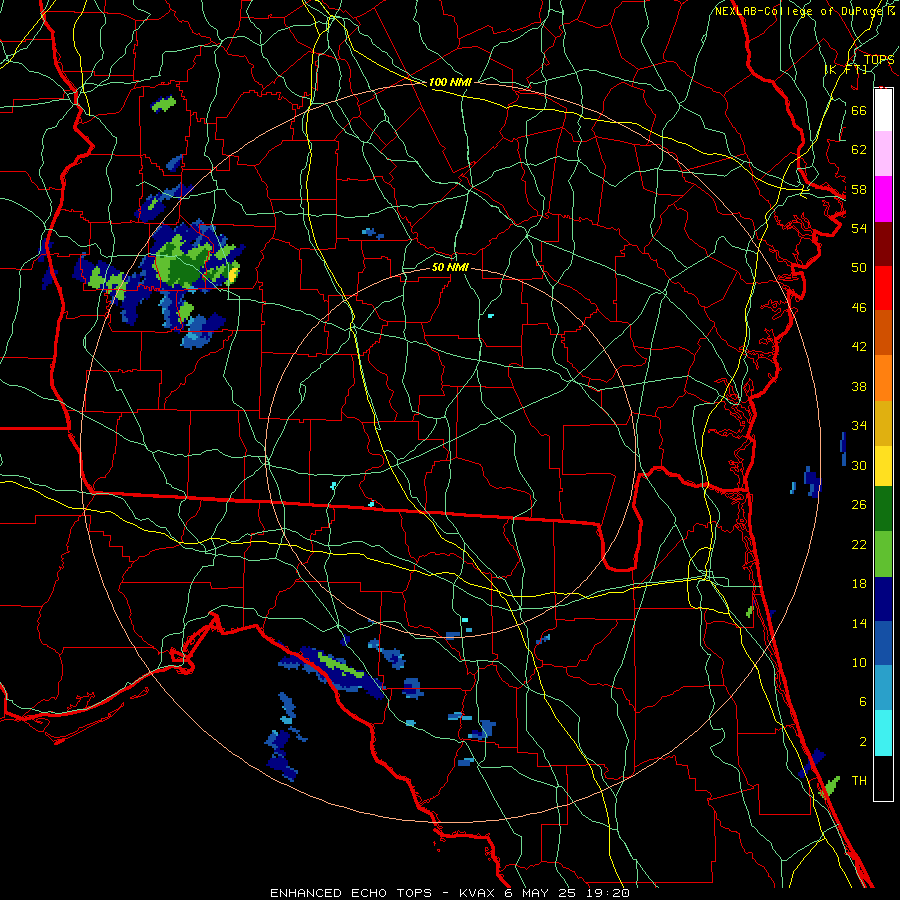Viewport: 900px width, 900px height.
Task: Select the 'TH' threshold legend label
Action: 859,780
